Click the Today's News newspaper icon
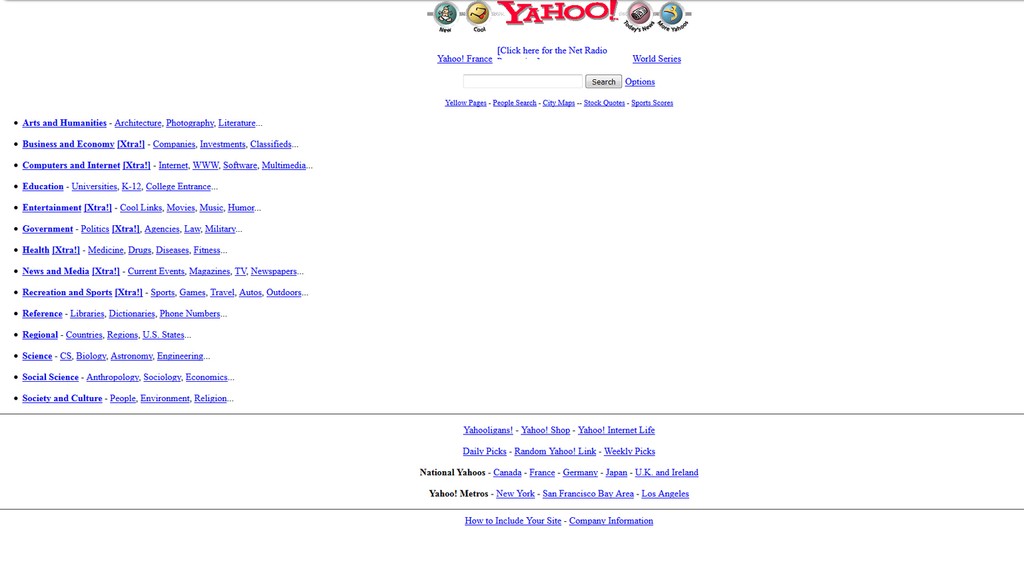The image size is (1024, 567). (x=639, y=14)
